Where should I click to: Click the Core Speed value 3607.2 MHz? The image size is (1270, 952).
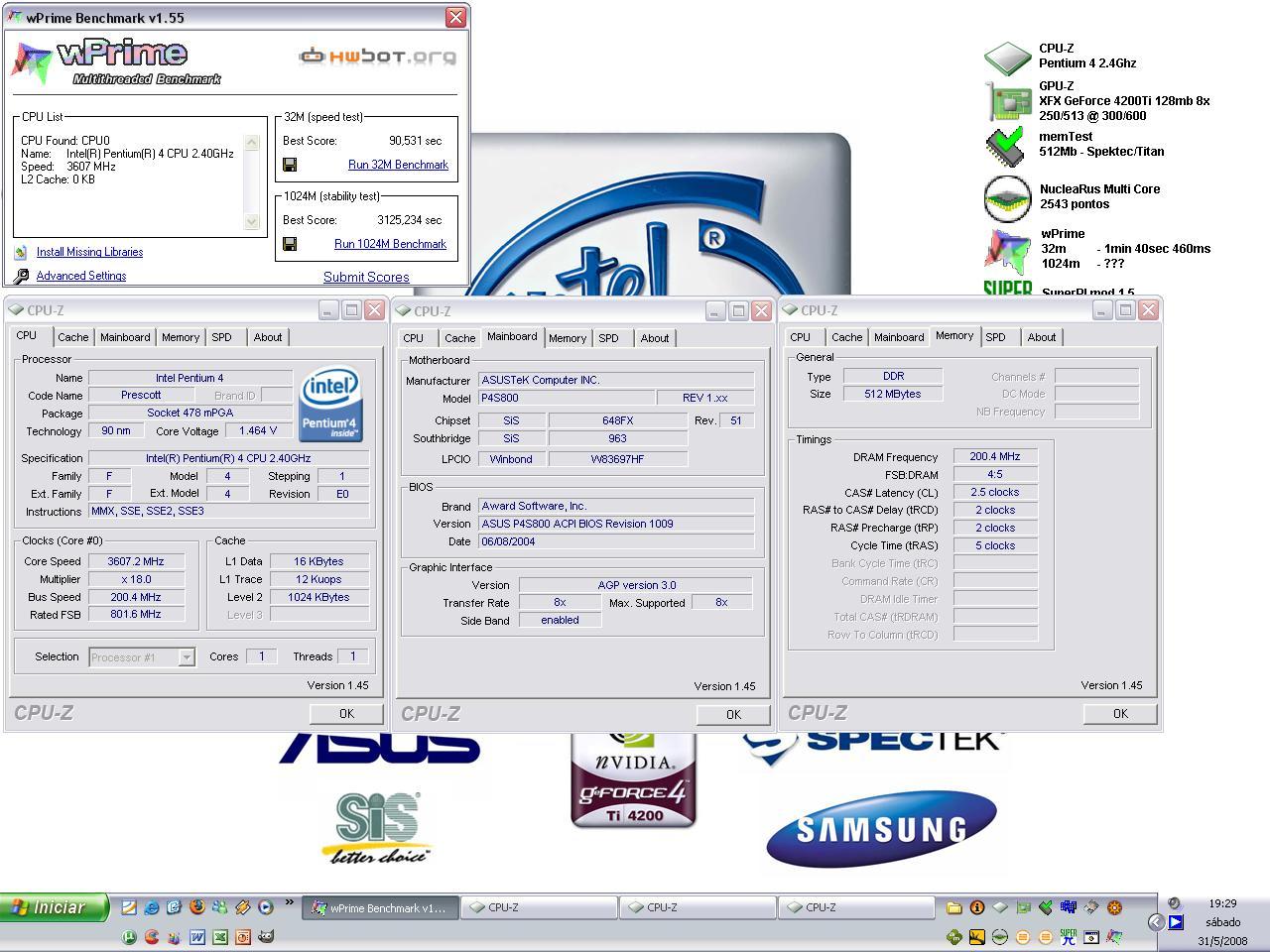135,561
